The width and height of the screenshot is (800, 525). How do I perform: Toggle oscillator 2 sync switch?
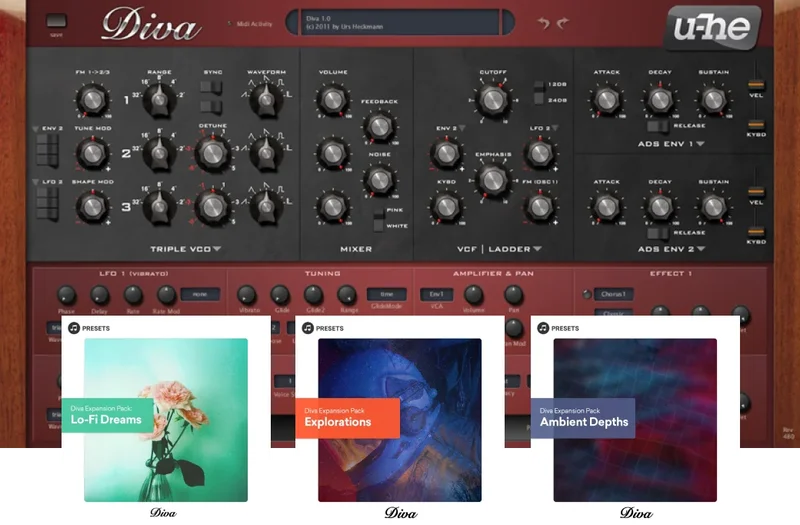[x=211, y=87]
